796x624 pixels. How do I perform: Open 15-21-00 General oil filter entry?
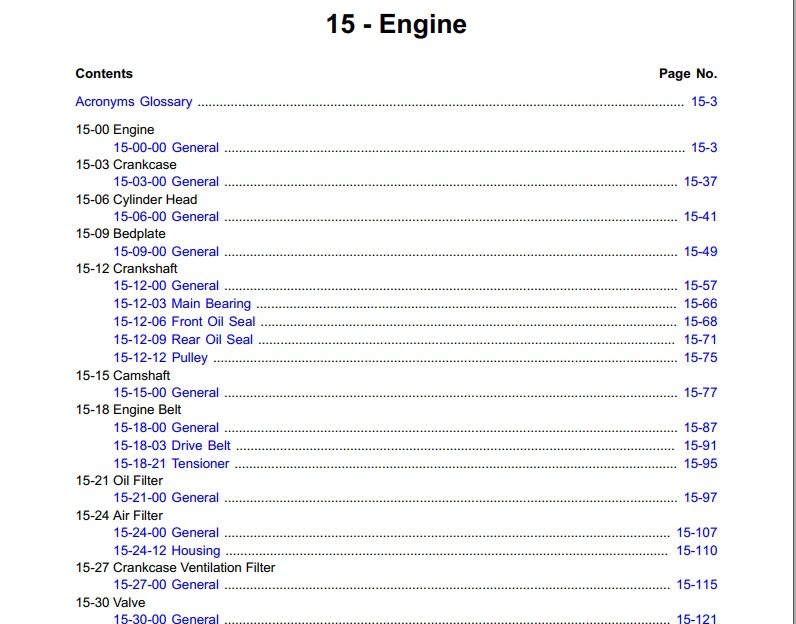(166, 498)
